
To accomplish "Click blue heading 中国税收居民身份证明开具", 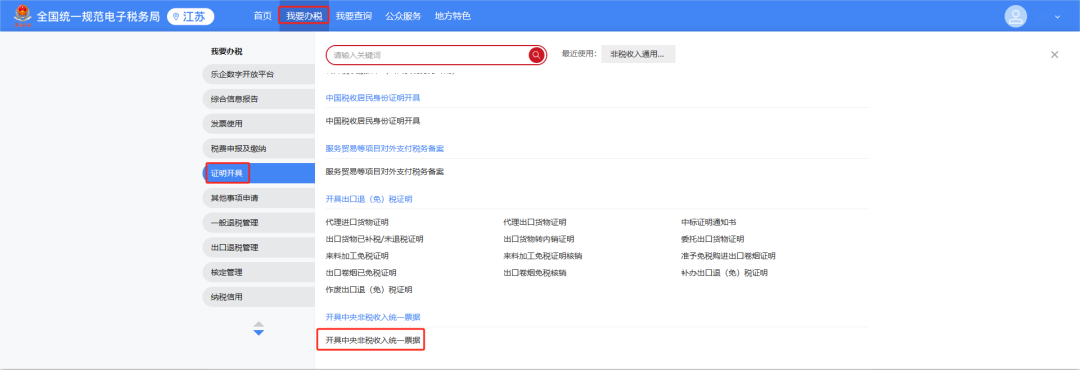I will pyautogui.click(x=373, y=98).
